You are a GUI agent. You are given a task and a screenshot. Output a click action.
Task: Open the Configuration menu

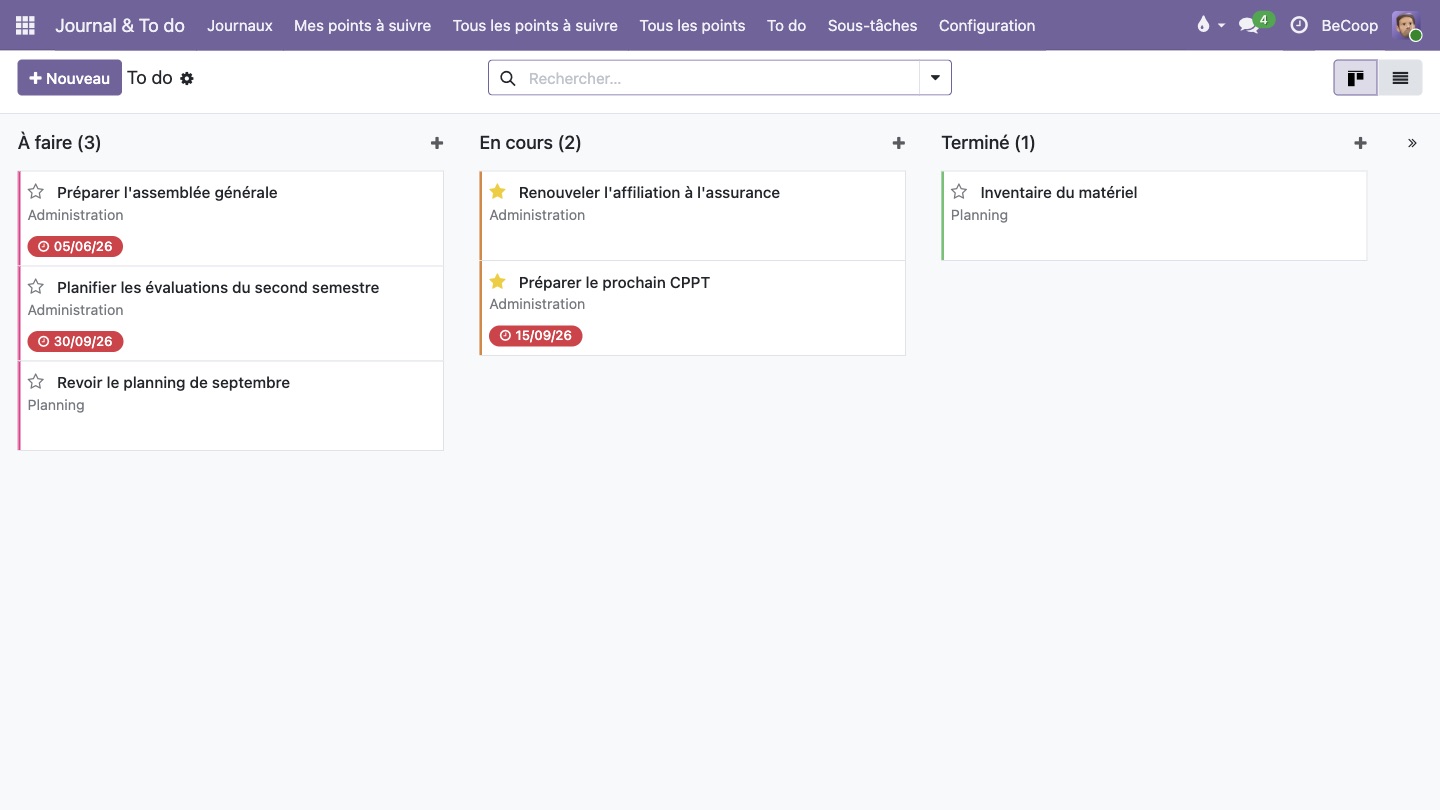click(x=987, y=25)
